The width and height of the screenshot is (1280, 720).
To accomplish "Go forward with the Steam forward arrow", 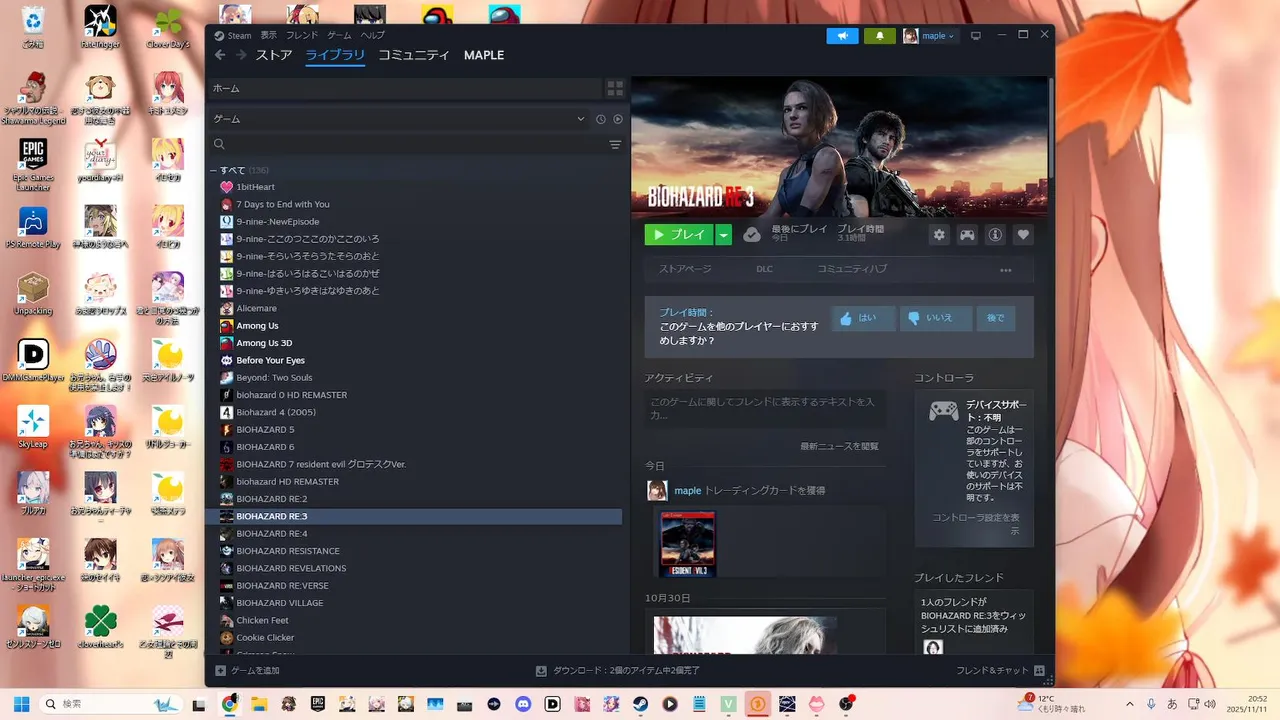I will click(241, 55).
